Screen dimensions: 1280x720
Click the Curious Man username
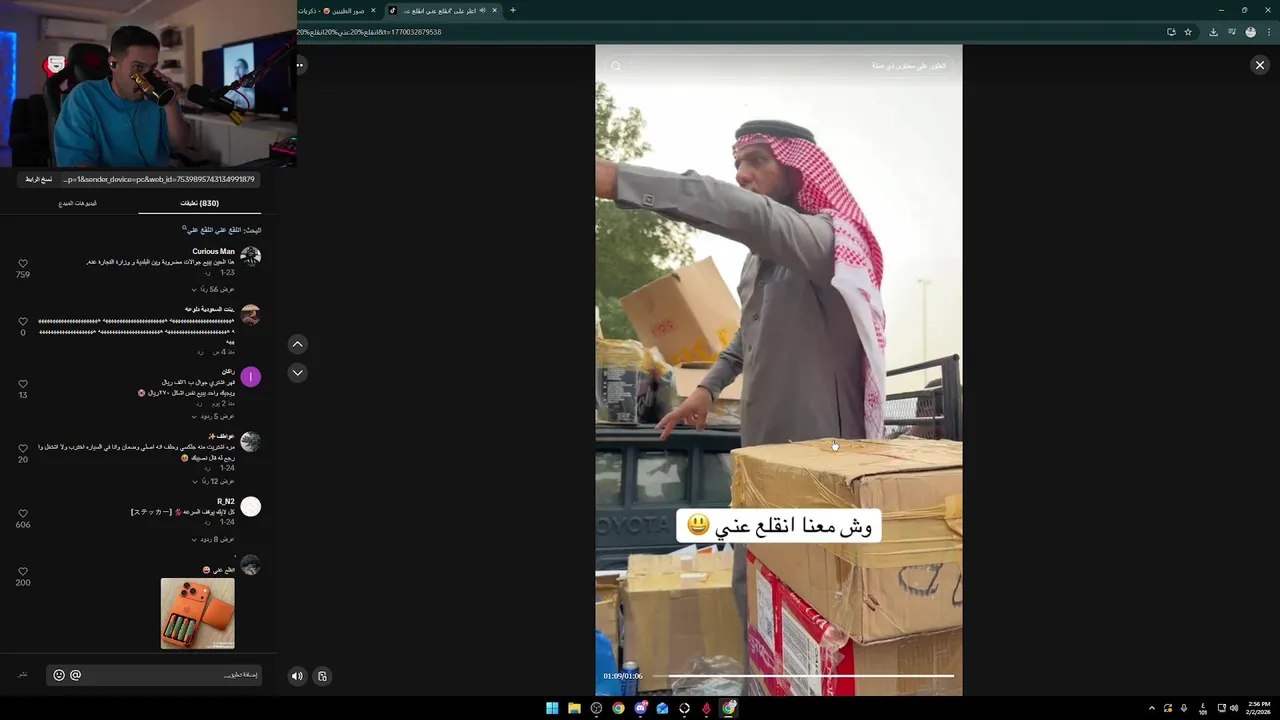coord(214,251)
